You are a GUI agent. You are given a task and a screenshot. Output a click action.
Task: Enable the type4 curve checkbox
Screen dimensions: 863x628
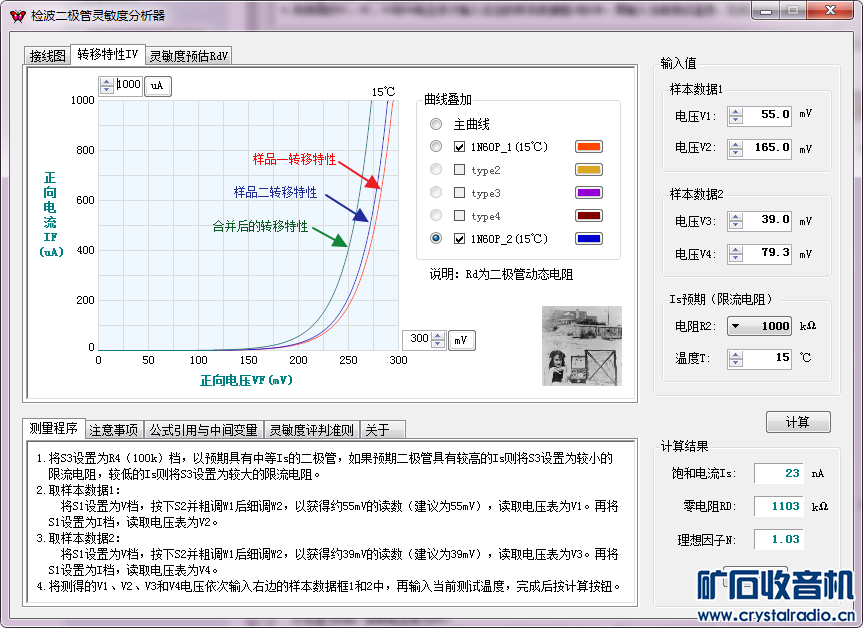[x=460, y=215]
